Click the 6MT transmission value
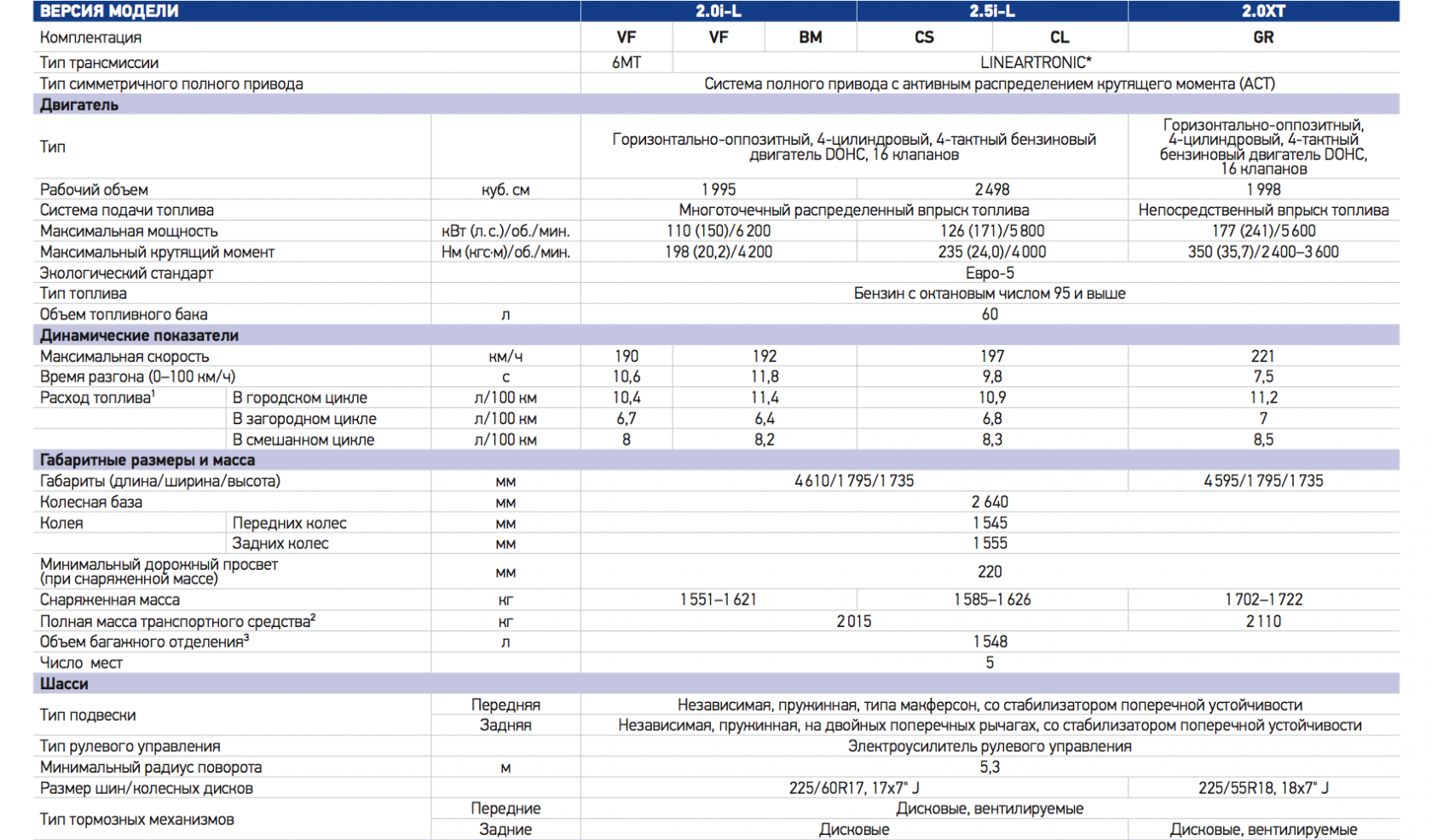 [x=626, y=63]
